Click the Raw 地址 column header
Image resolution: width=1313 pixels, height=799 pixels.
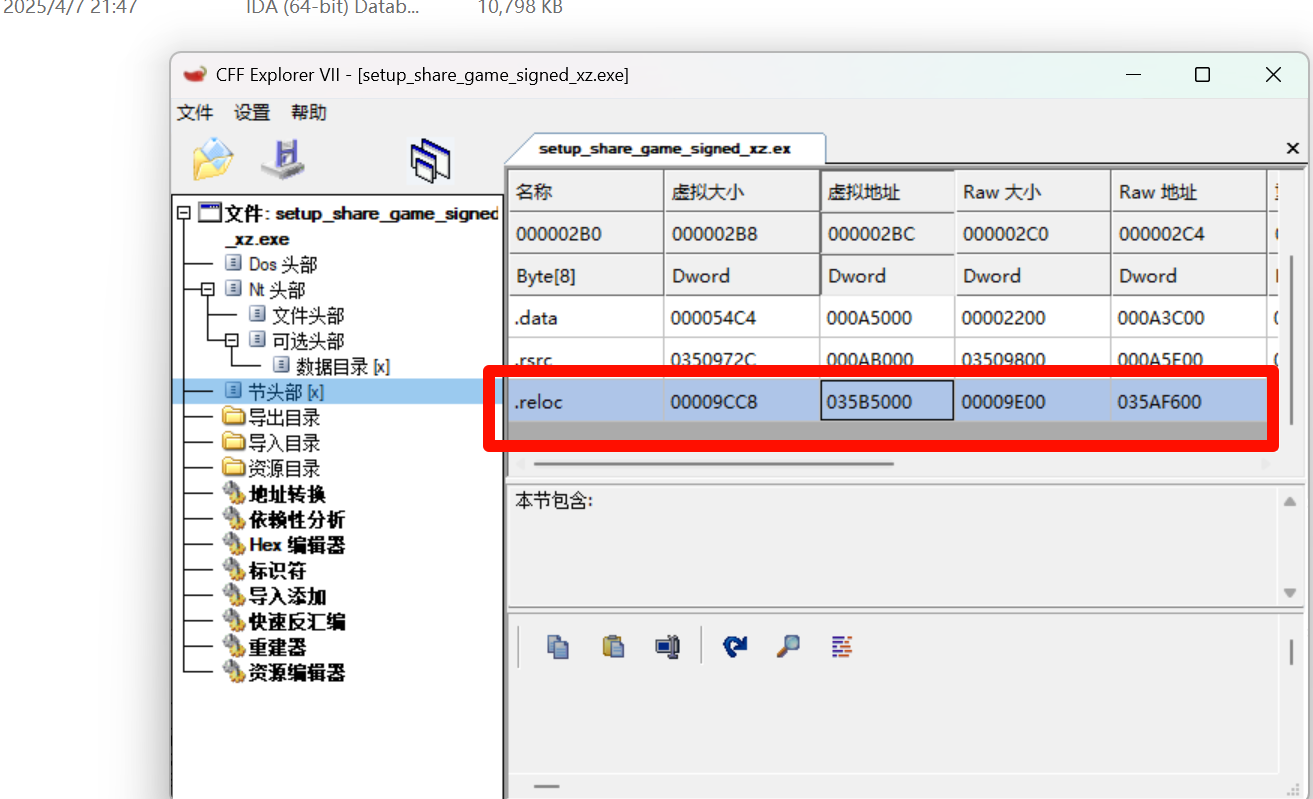click(x=1189, y=191)
